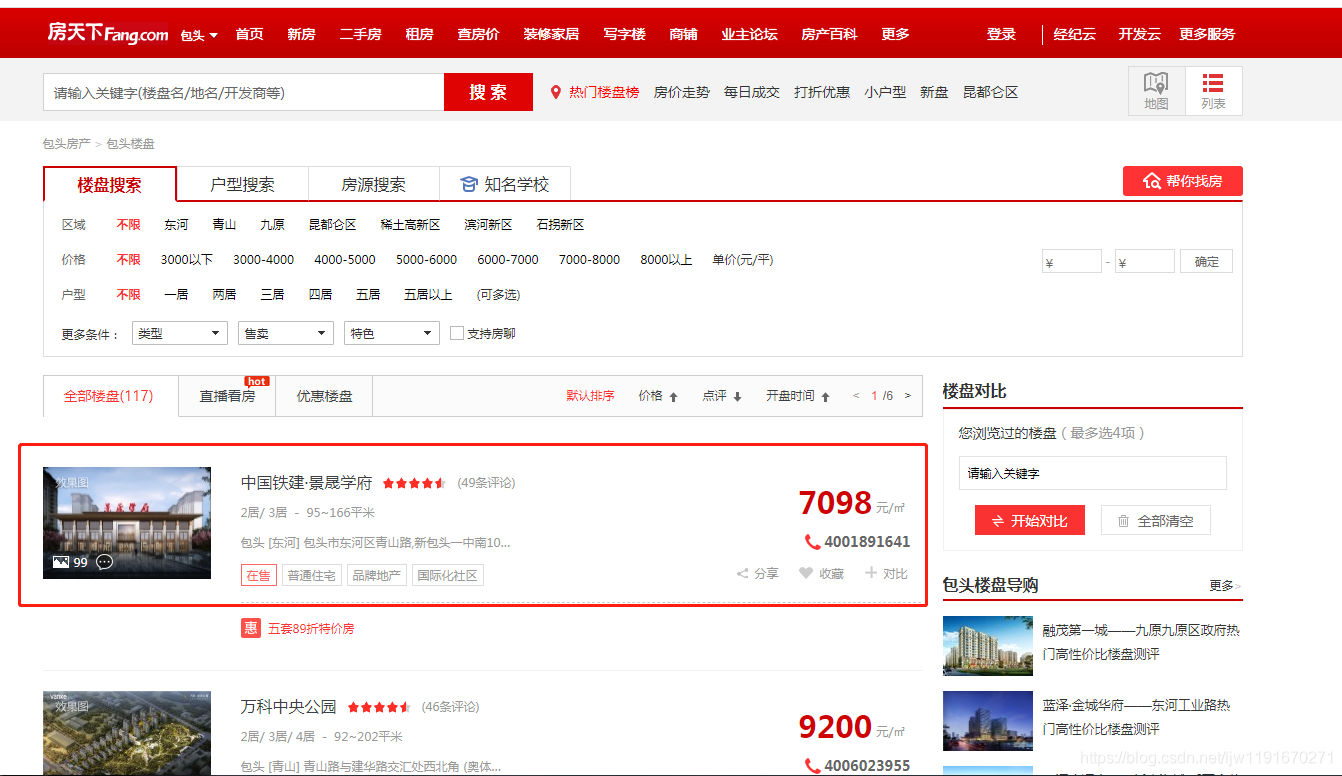Click the plus compare icon for 景晟学府
Image resolution: width=1342 pixels, height=776 pixels.
[x=871, y=573]
